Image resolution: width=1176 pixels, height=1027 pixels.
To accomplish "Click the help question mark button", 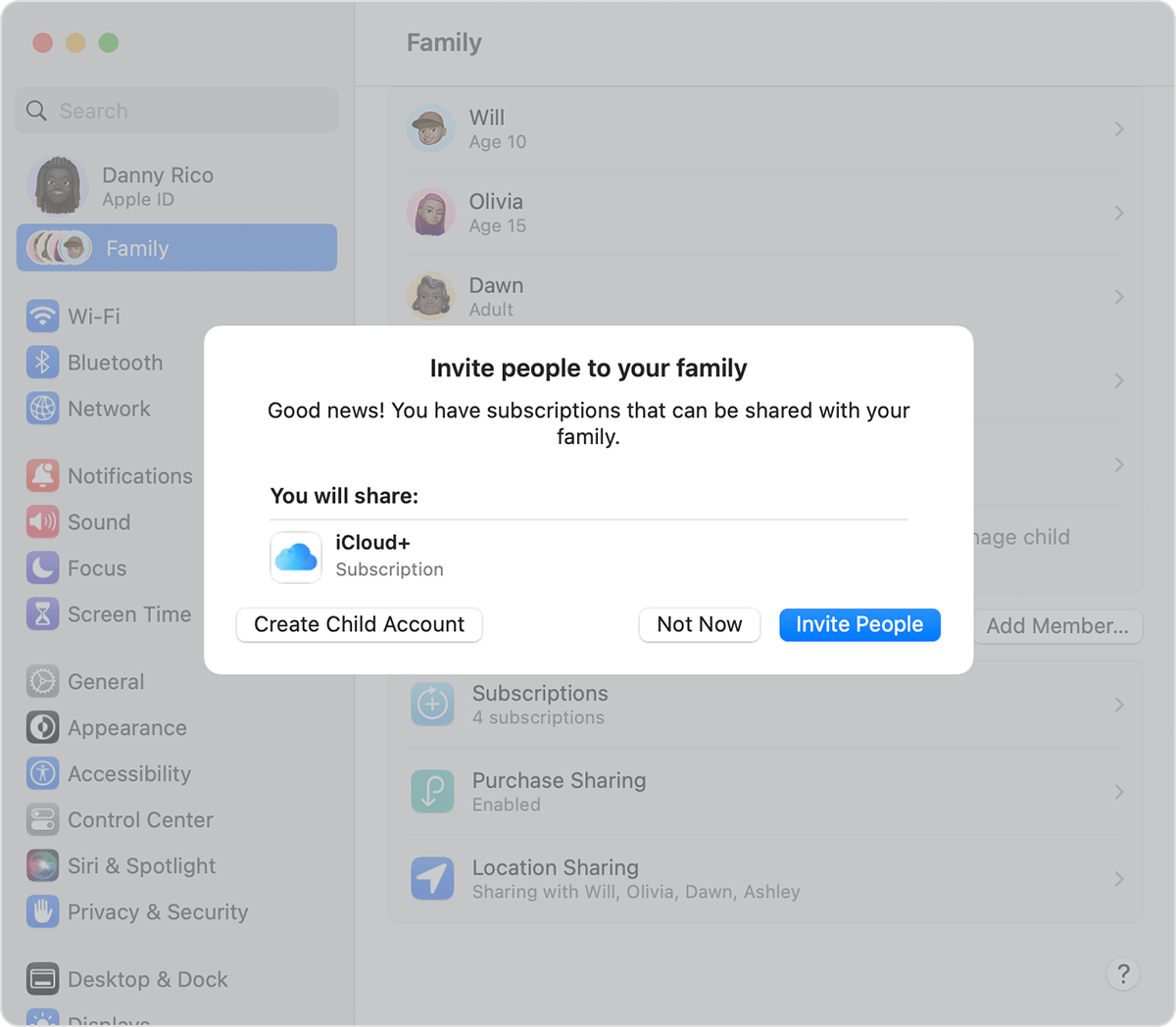I will click(1123, 974).
